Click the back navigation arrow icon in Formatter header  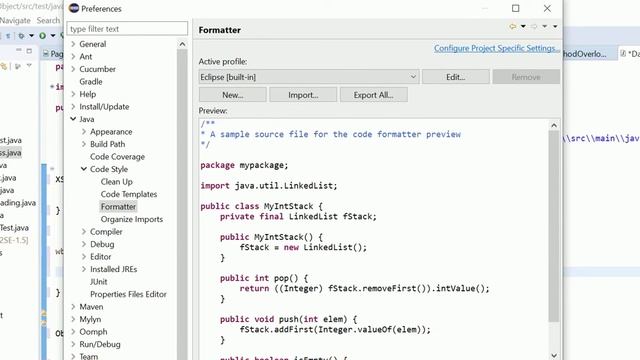[513, 27]
